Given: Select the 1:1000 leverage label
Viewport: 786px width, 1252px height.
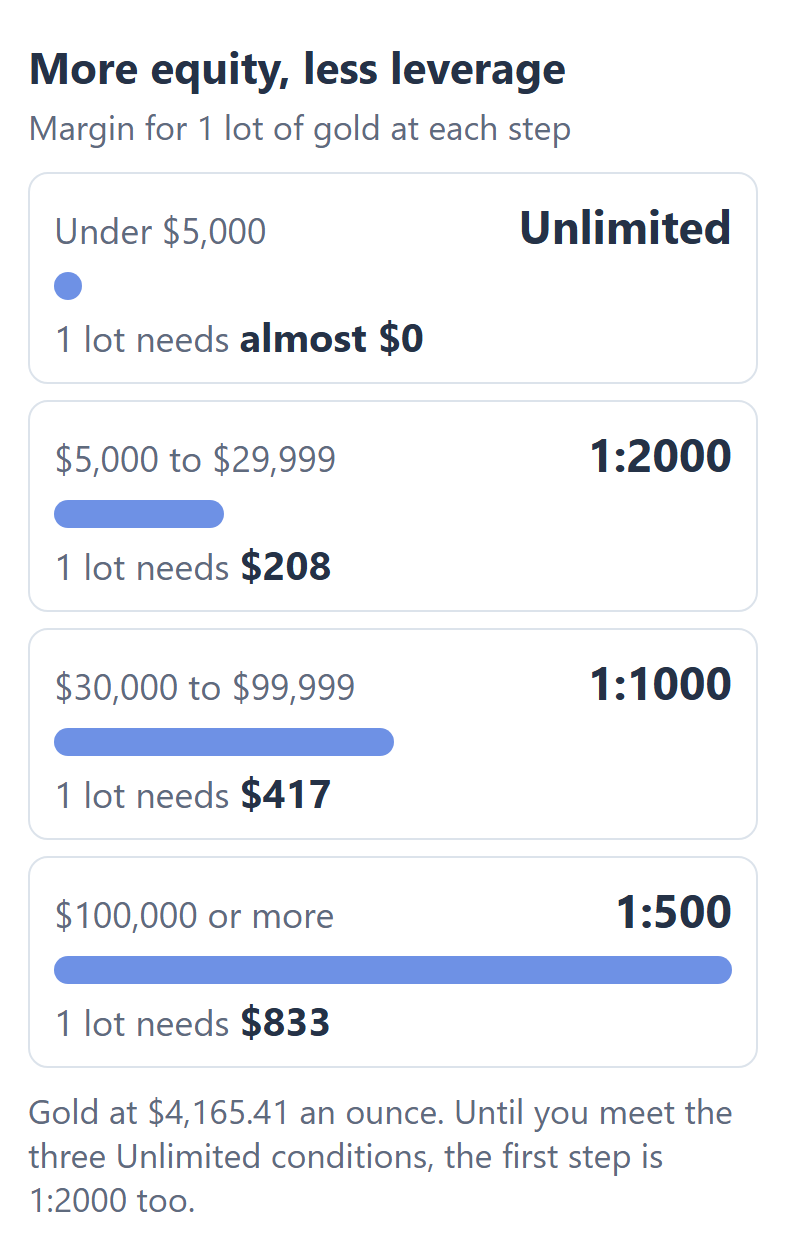Looking at the screenshot, I should (x=660, y=684).
